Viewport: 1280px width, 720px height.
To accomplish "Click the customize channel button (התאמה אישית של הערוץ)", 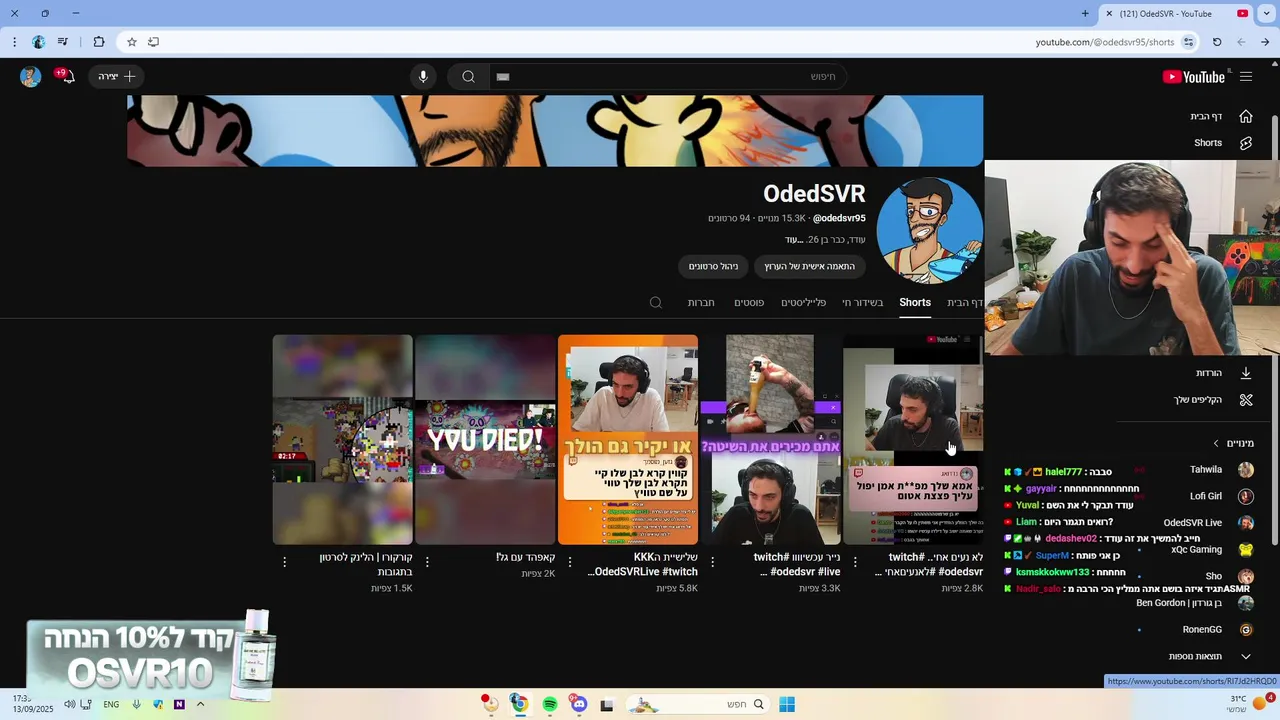I will [809, 266].
